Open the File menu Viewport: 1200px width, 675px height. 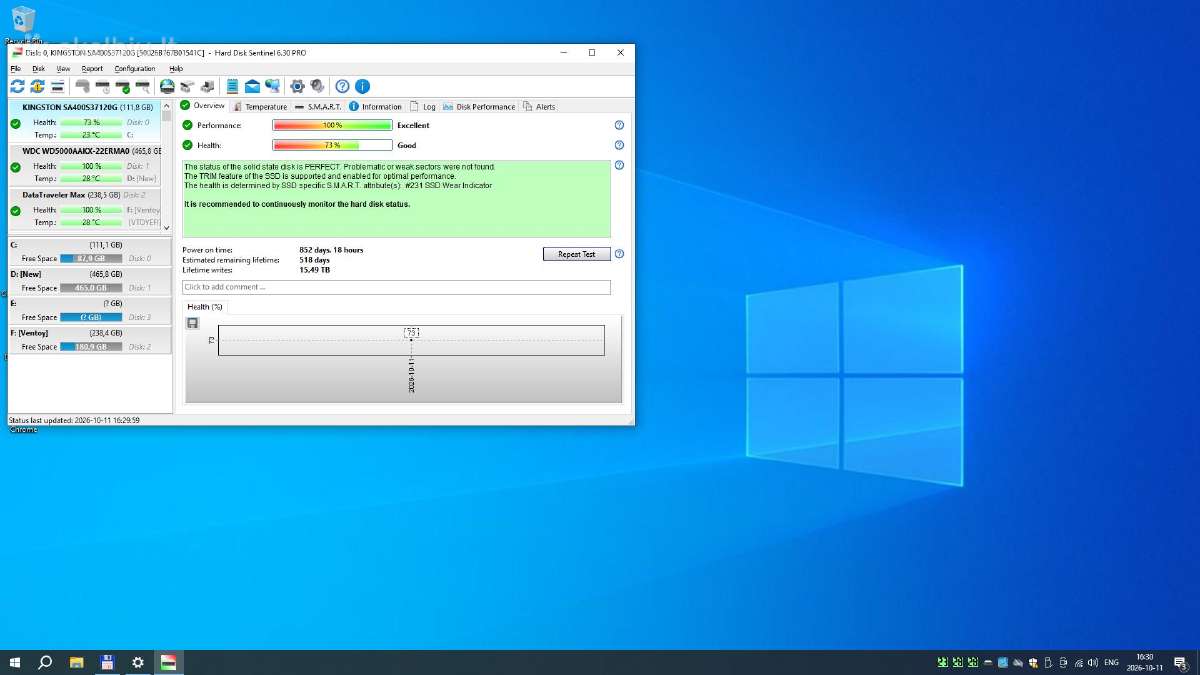pos(15,69)
